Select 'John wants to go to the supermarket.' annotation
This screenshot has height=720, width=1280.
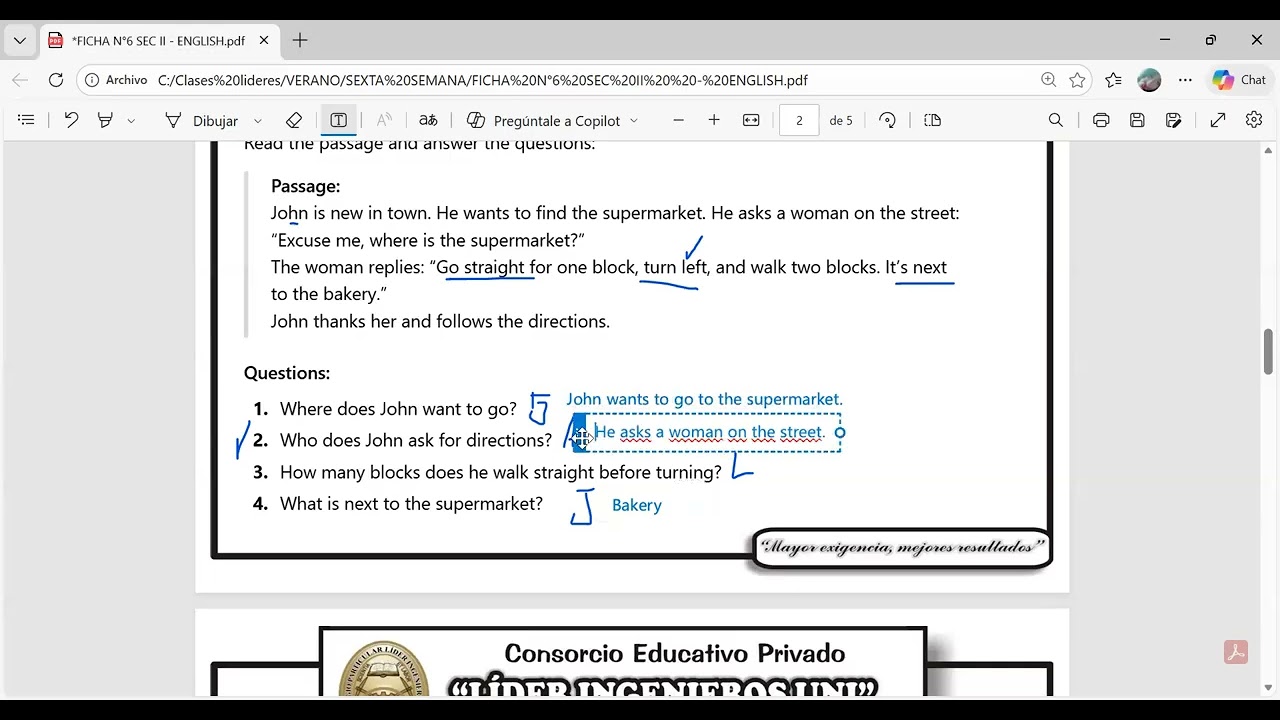pyautogui.click(x=704, y=399)
